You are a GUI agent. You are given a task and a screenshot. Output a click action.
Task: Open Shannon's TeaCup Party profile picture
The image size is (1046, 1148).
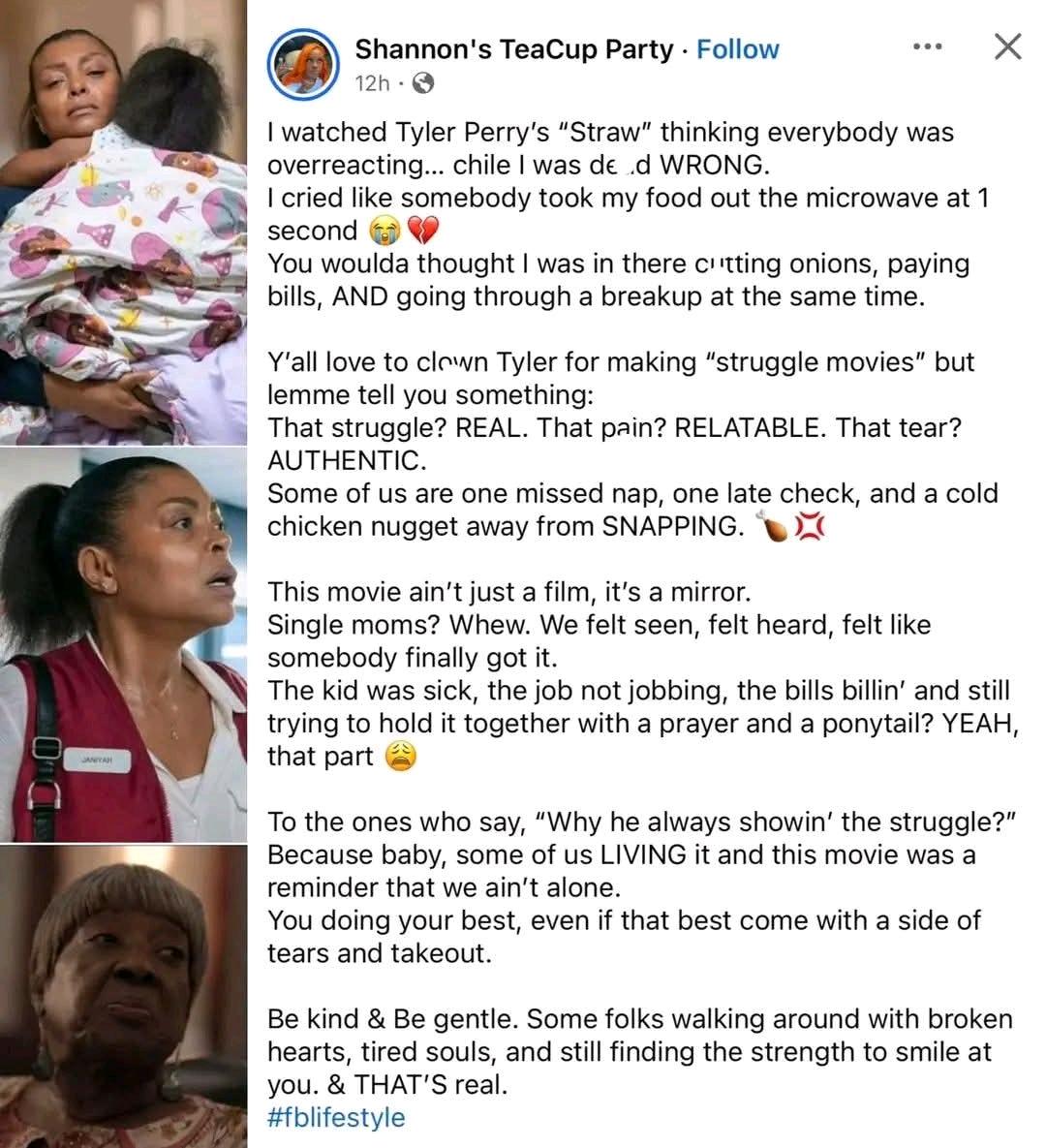pyautogui.click(x=303, y=65)
